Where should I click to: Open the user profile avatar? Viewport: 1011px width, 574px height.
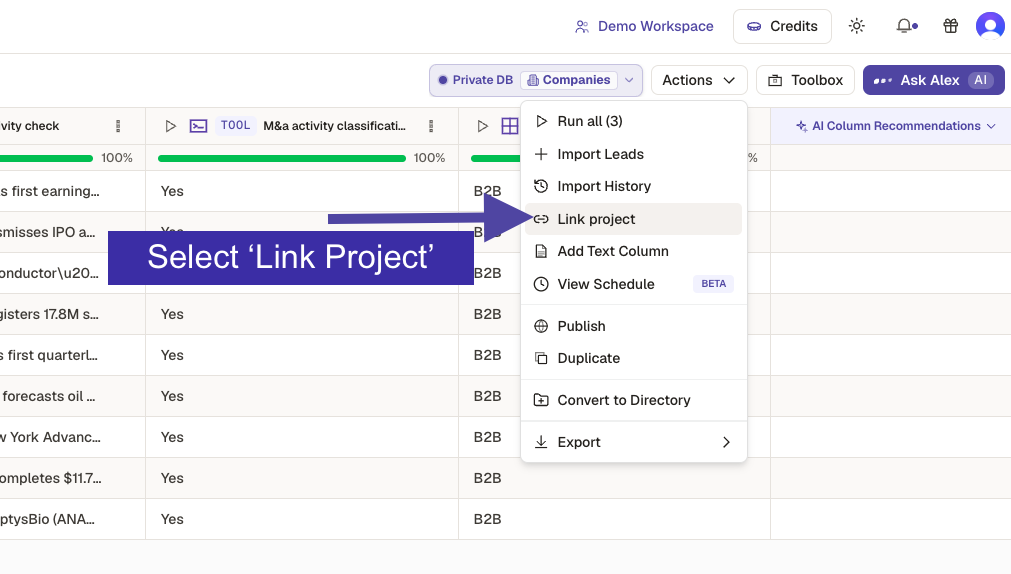pos(990,26)
